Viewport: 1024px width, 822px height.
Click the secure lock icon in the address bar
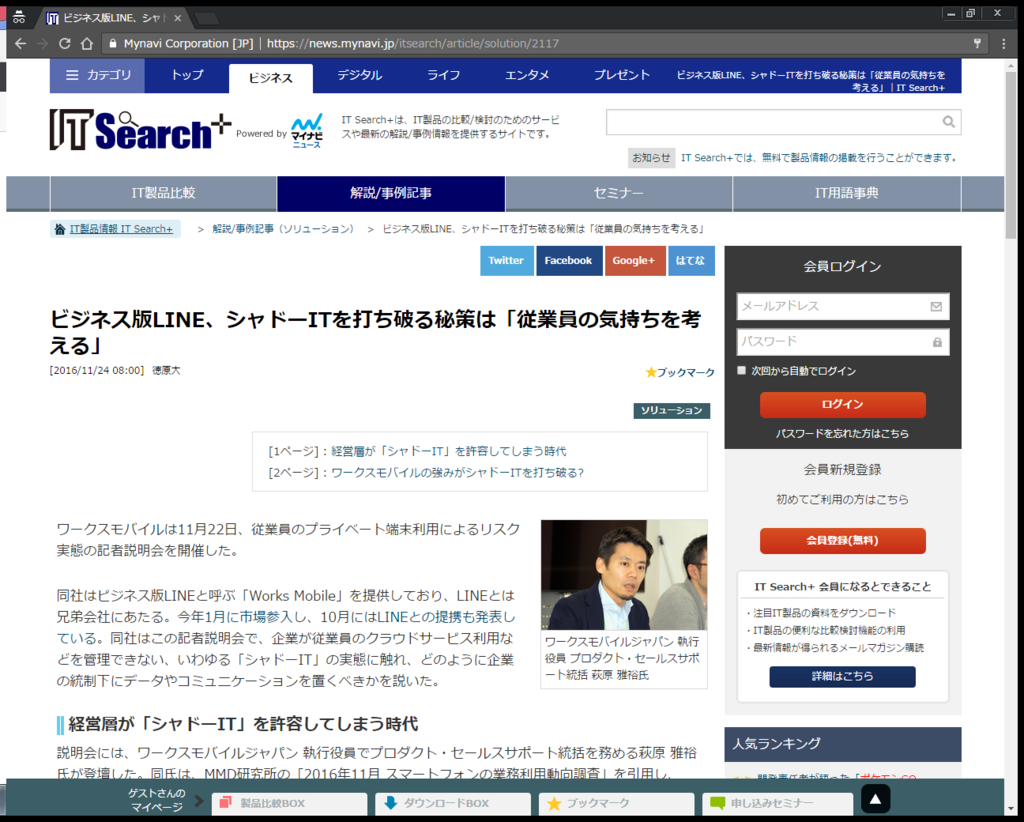tap(113, 43)
